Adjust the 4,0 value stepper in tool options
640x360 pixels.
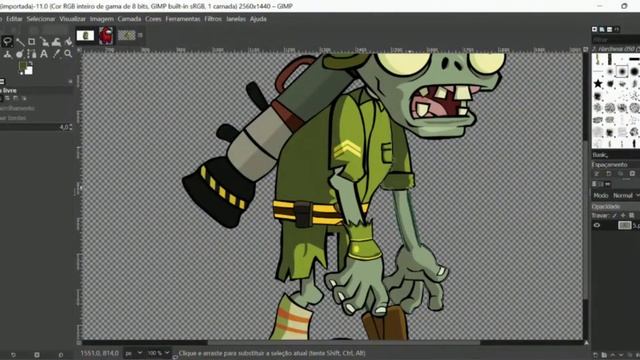pyautogui.click(x=71, y=127)
